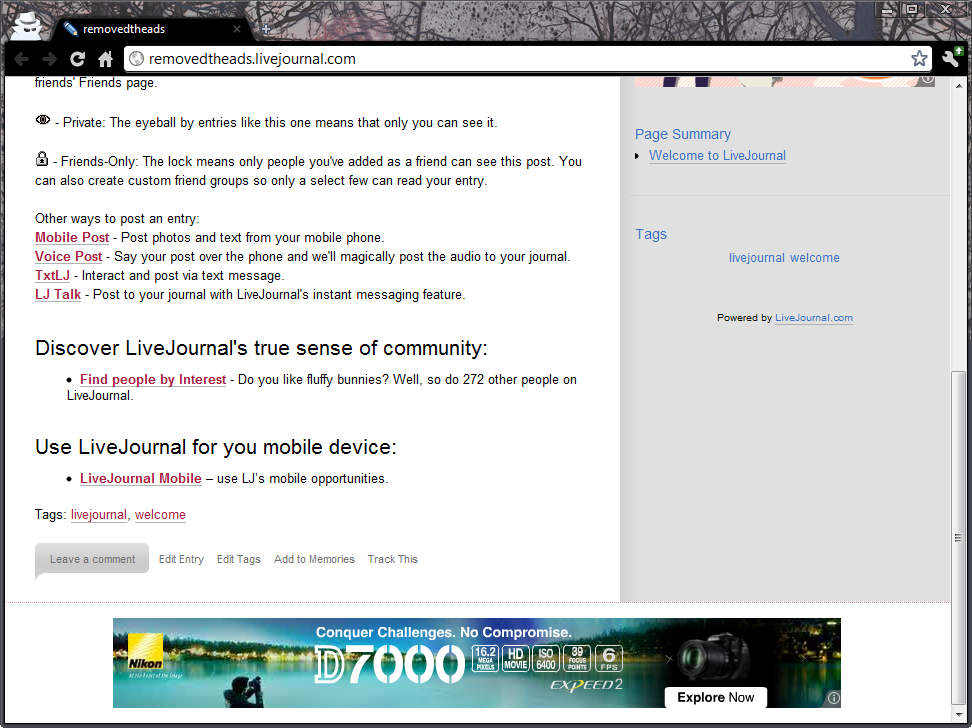Click the friends-only lock icon
This screenshot has height=728, width=972.
pos(42,159)
